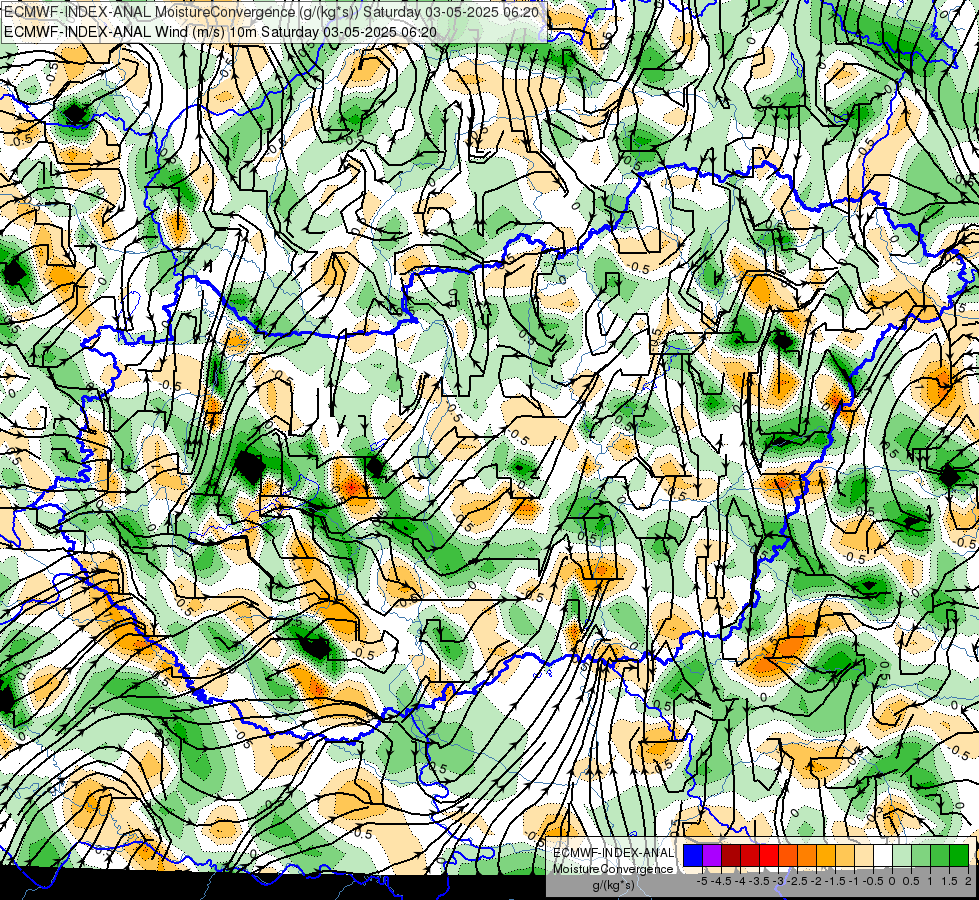979x900 pixels.
Task: Pick the light green swatch between 0.5 and 1
Action: pyautogui.click(x=921, y=856)
